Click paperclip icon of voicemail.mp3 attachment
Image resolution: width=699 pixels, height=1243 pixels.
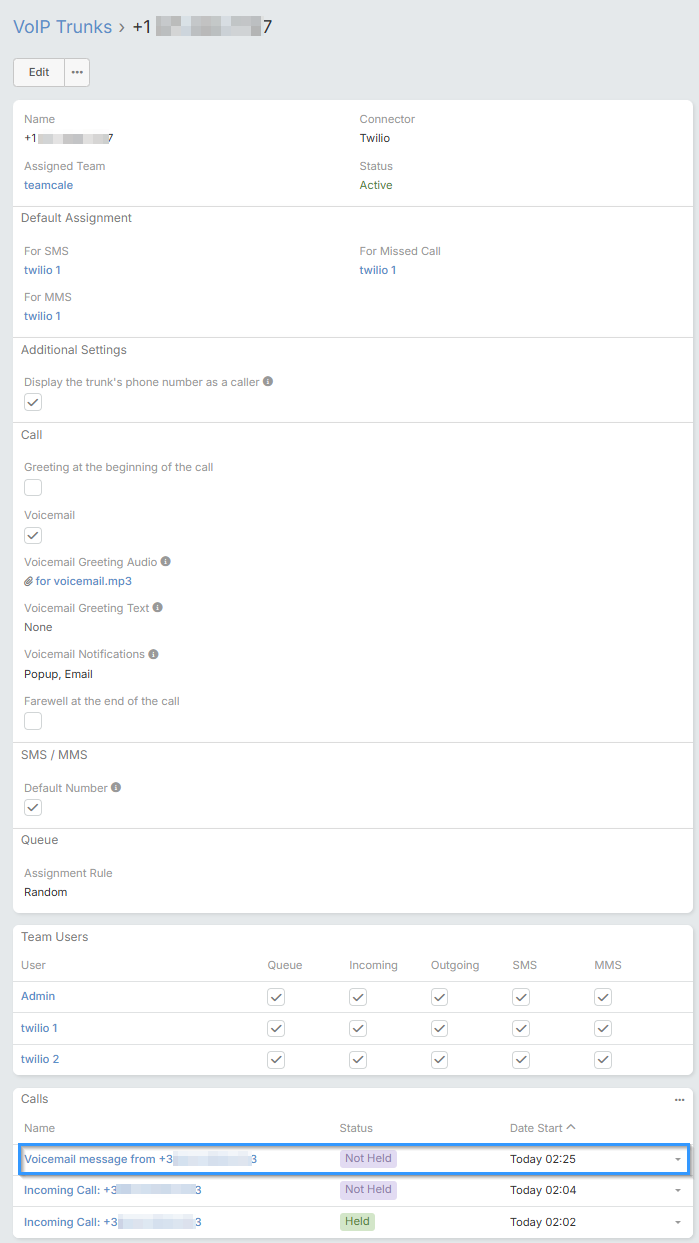pos(29,581)
